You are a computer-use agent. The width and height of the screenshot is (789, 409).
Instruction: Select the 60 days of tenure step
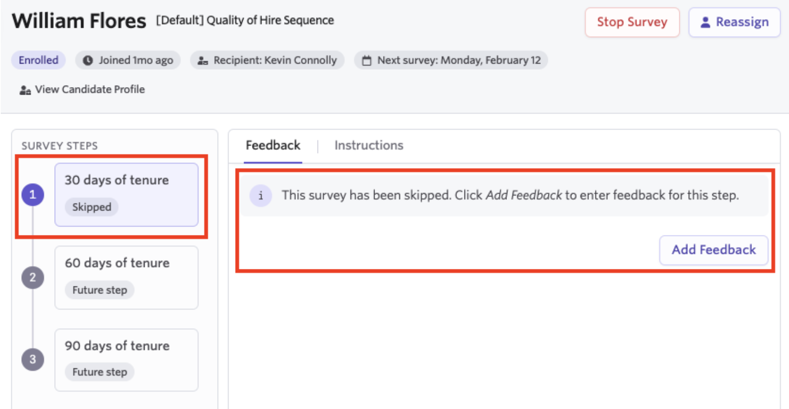point(126,278)
